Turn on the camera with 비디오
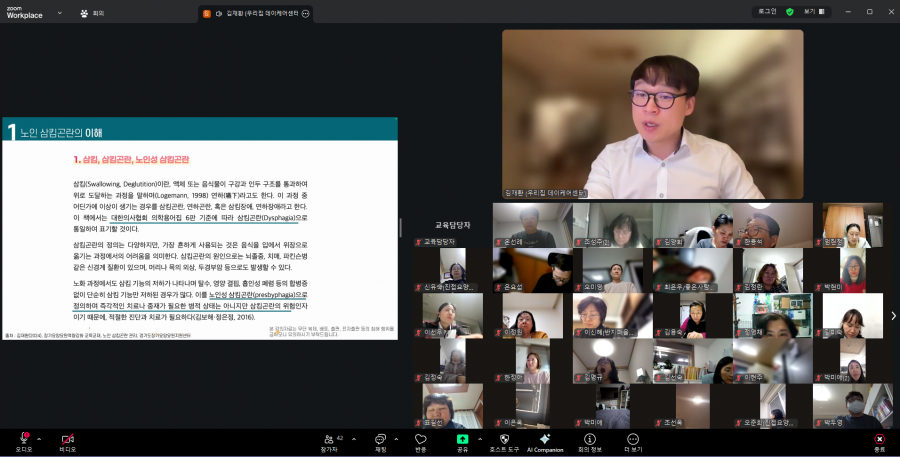This screenshot has height=457, width=900. (68, 440)
